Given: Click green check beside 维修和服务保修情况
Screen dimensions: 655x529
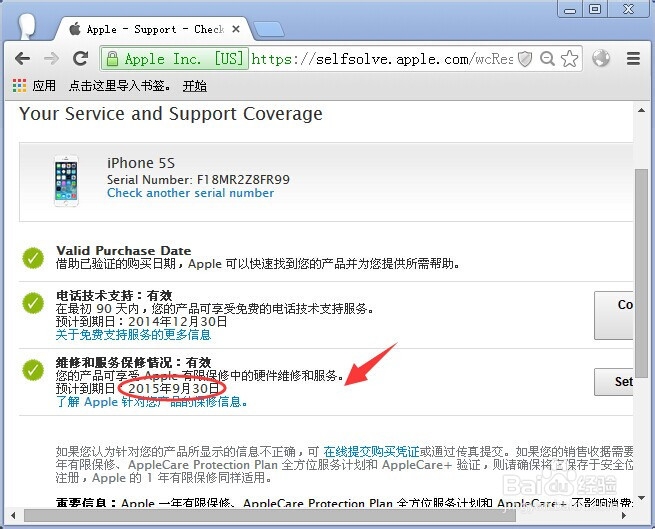Looking at the screenshot, I should 33,370.
